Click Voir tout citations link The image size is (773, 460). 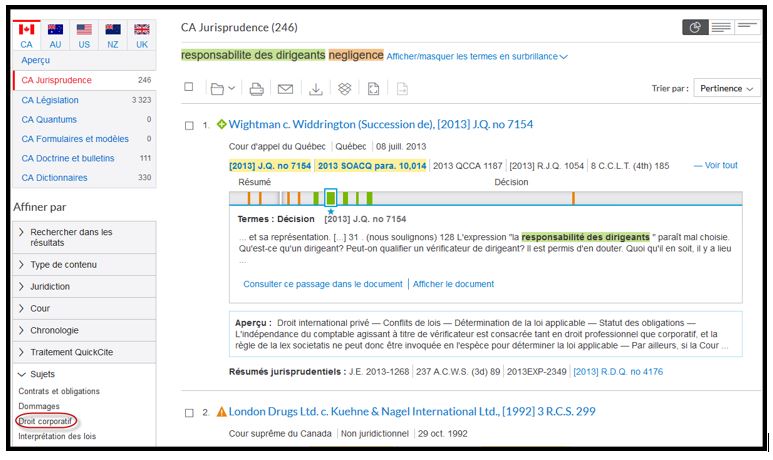pos(716,166)
